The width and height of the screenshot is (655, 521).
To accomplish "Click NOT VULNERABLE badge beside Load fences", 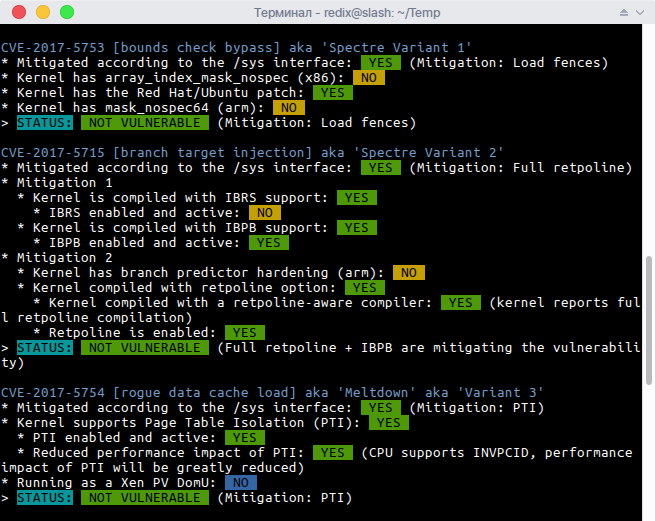I will tap(145, 123).
